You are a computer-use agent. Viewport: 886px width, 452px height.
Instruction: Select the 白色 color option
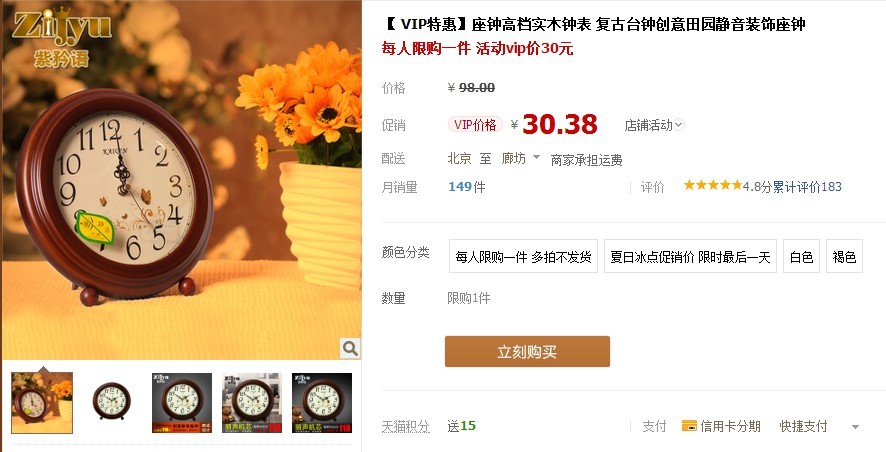[x=801, y=257]
